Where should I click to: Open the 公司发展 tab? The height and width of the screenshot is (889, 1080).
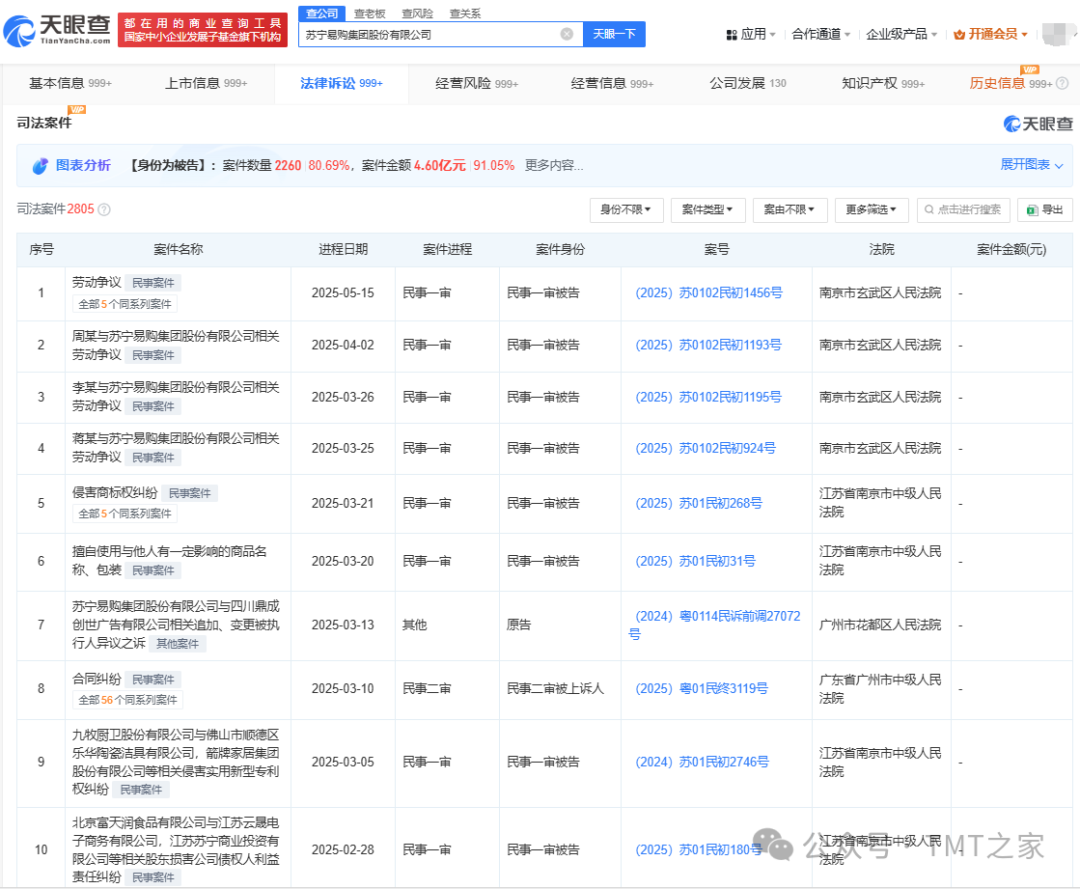[748, 83]
